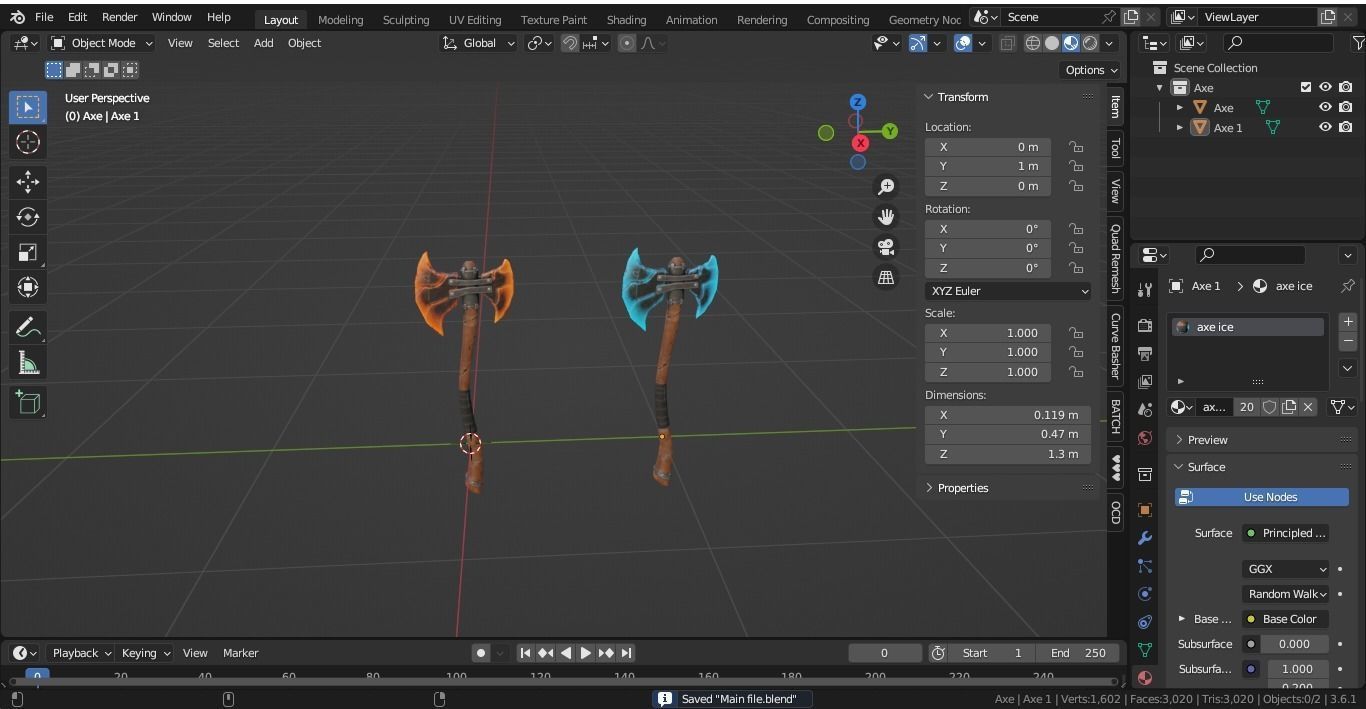Expand the Preview material panel
This screenshot has width=1366, height=709.
(x=1207, y=440)
